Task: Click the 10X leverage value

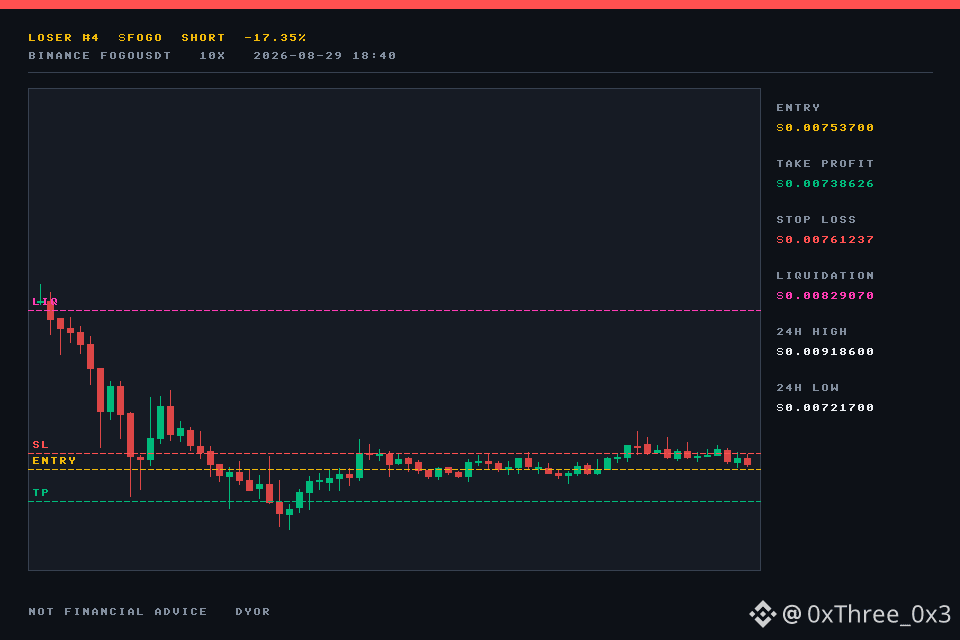Action: coord(212,56)
